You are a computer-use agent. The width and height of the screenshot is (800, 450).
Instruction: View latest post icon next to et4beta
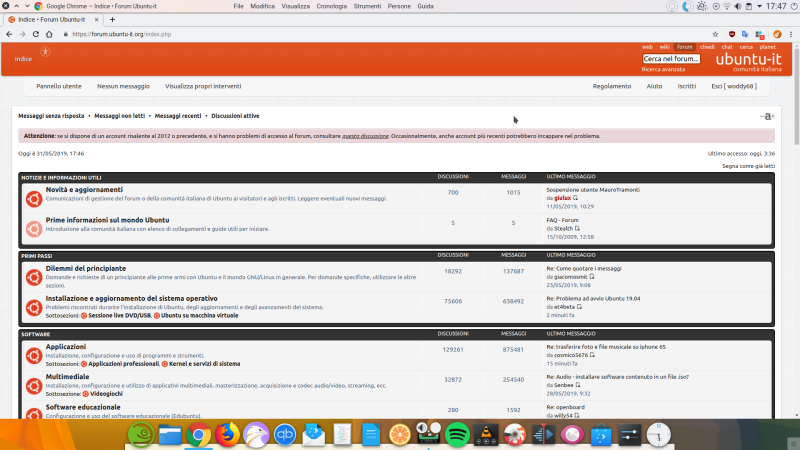(x=579, y=307)
